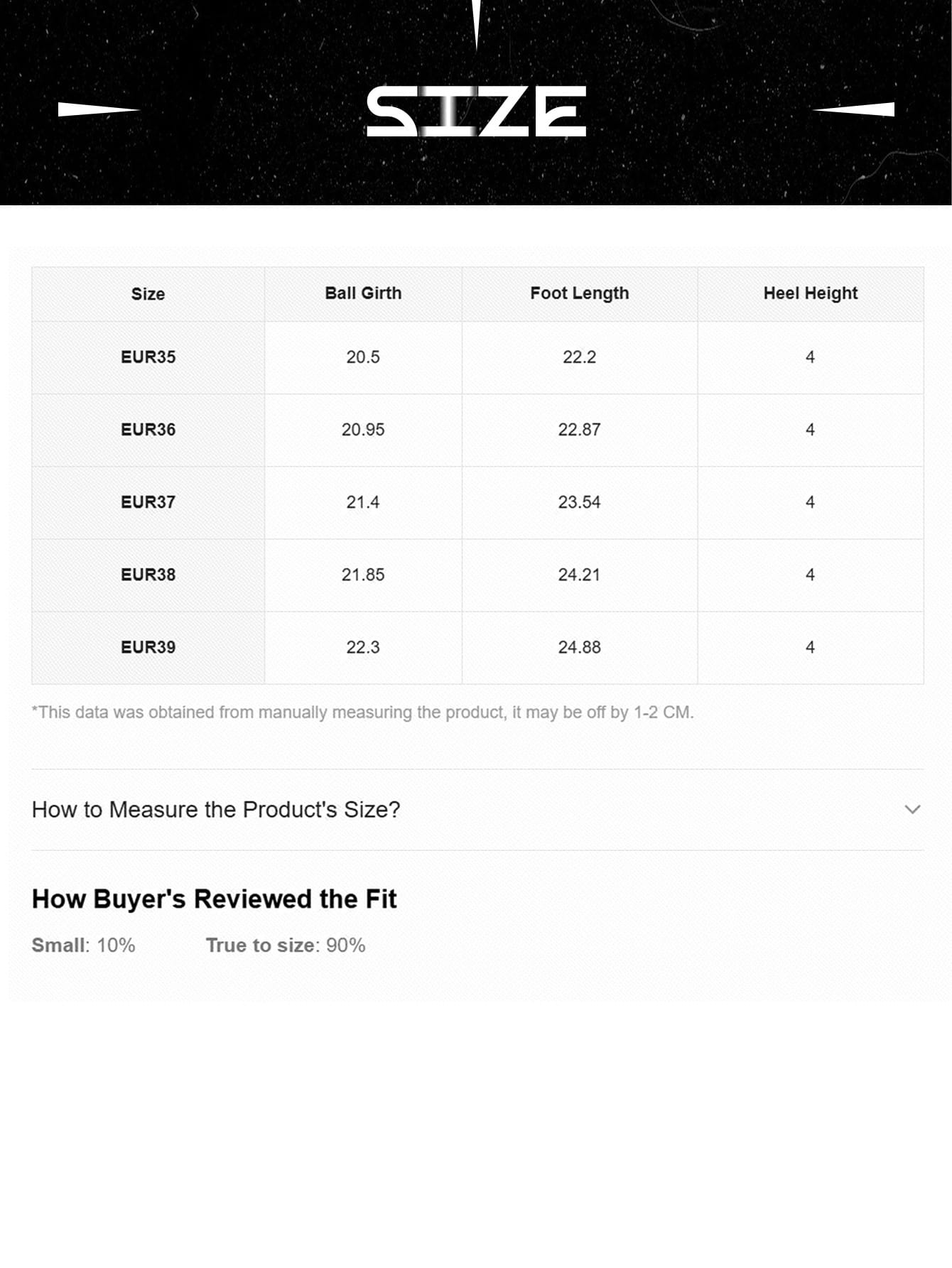This screenshot has height=1268, width=952.
Task: Click the Size column header
Action: coord(148,294)
